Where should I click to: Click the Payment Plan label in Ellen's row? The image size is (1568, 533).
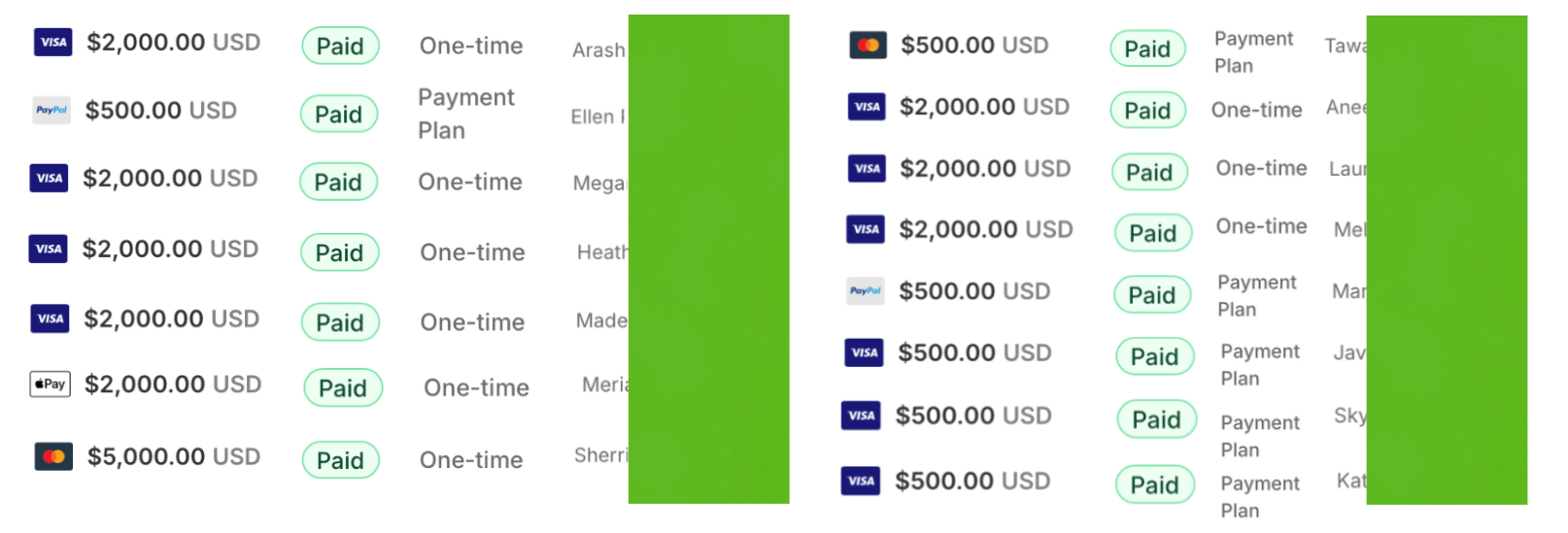pos(465,114)
